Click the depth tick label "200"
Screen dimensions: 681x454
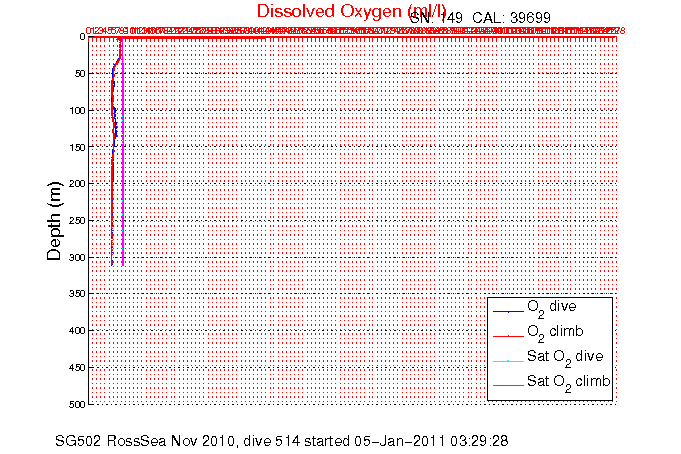[77, 184]
